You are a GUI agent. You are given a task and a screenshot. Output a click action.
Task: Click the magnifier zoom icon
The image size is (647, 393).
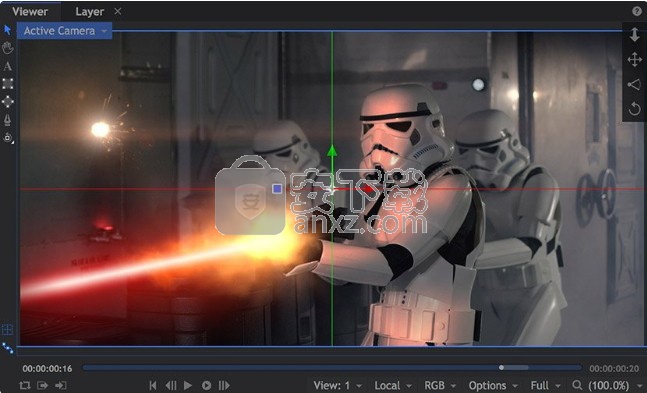(577, 385)
